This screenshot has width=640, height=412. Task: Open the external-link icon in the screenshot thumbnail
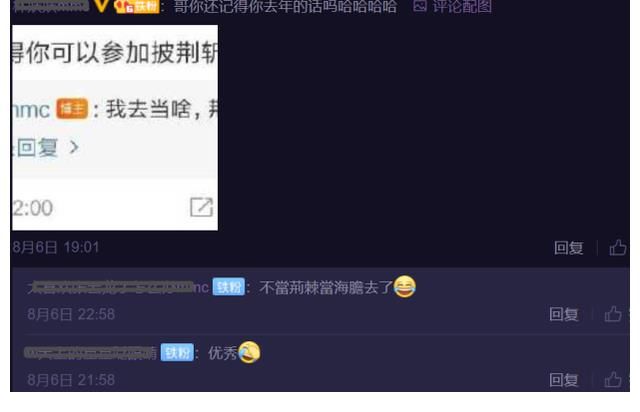click(x=202, y=207)
